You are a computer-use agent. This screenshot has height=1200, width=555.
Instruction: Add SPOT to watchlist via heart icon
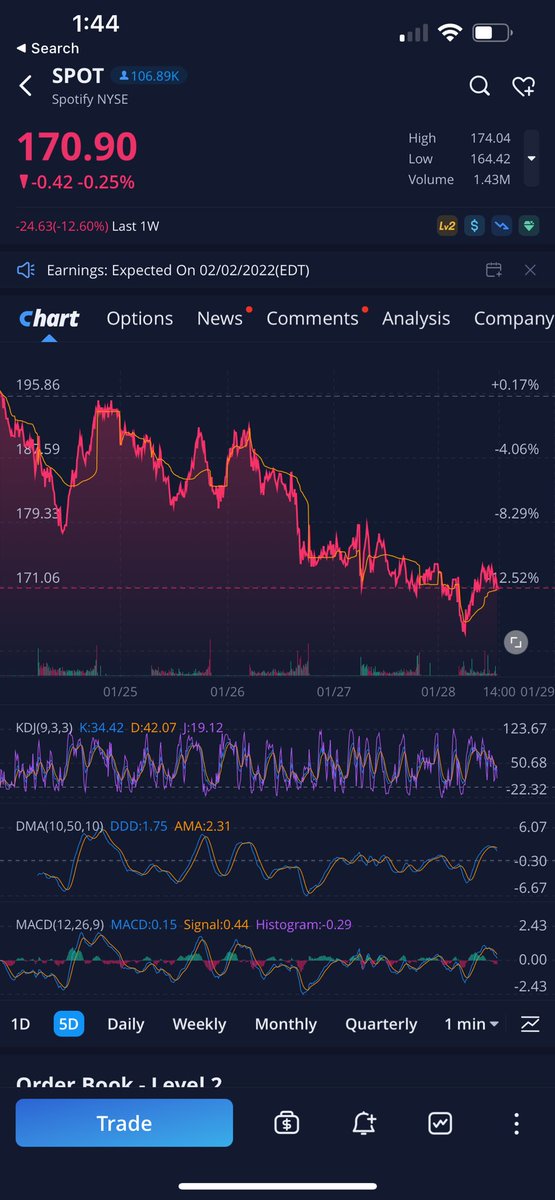pyautogui.click(x=523, y=87)
